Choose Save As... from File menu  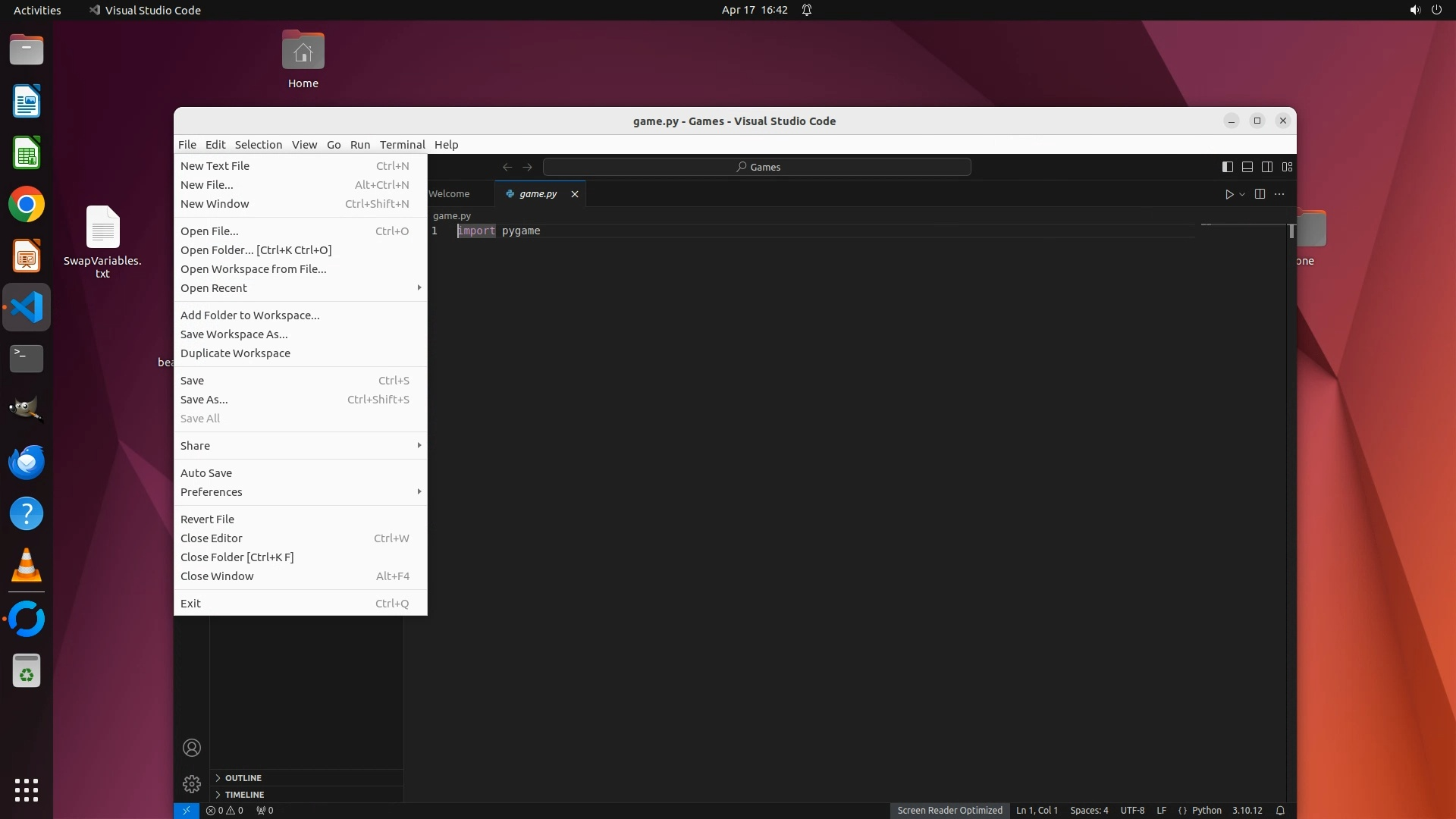click(204, 400)
